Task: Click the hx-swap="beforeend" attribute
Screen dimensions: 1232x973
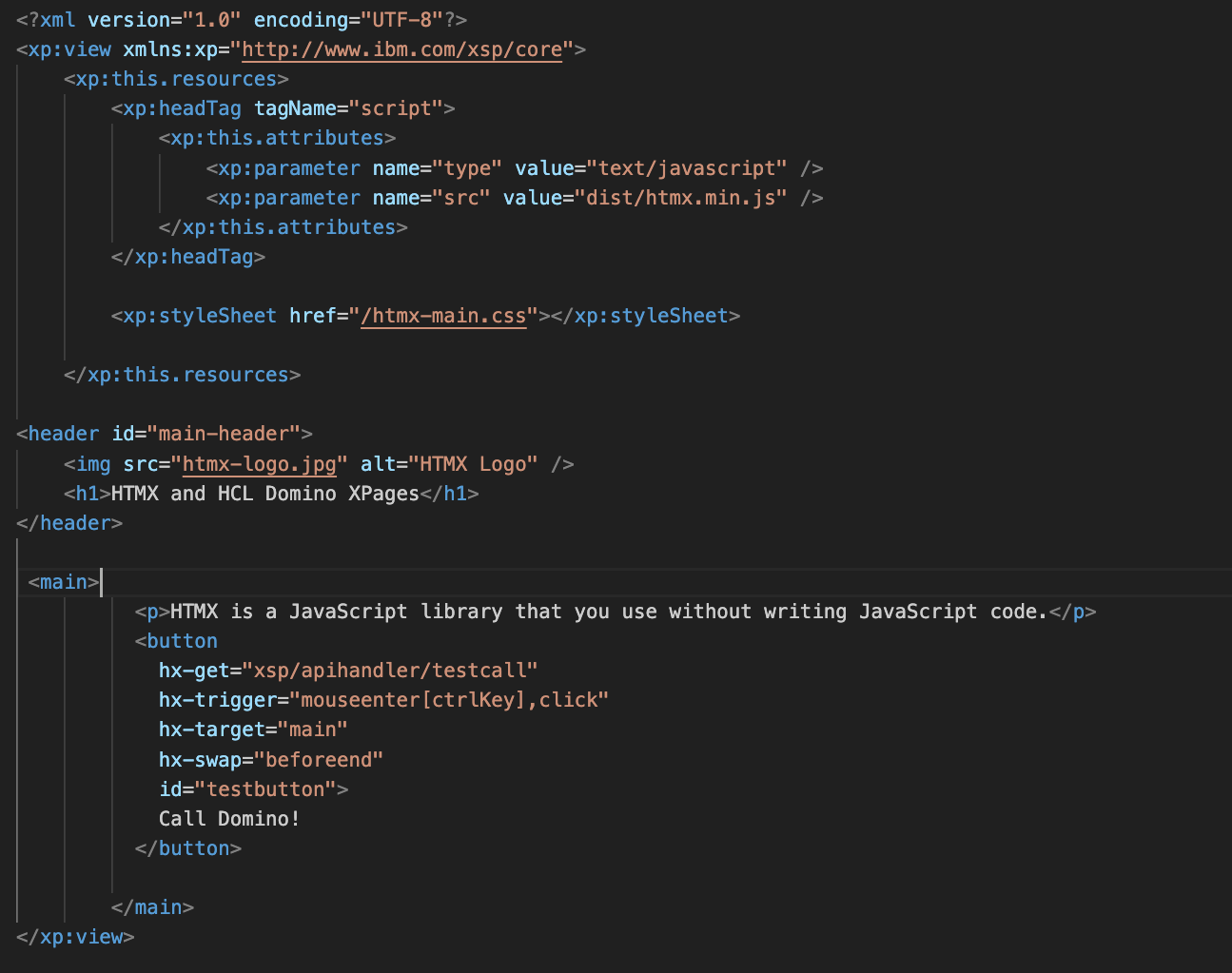Action: pos(271,760)
